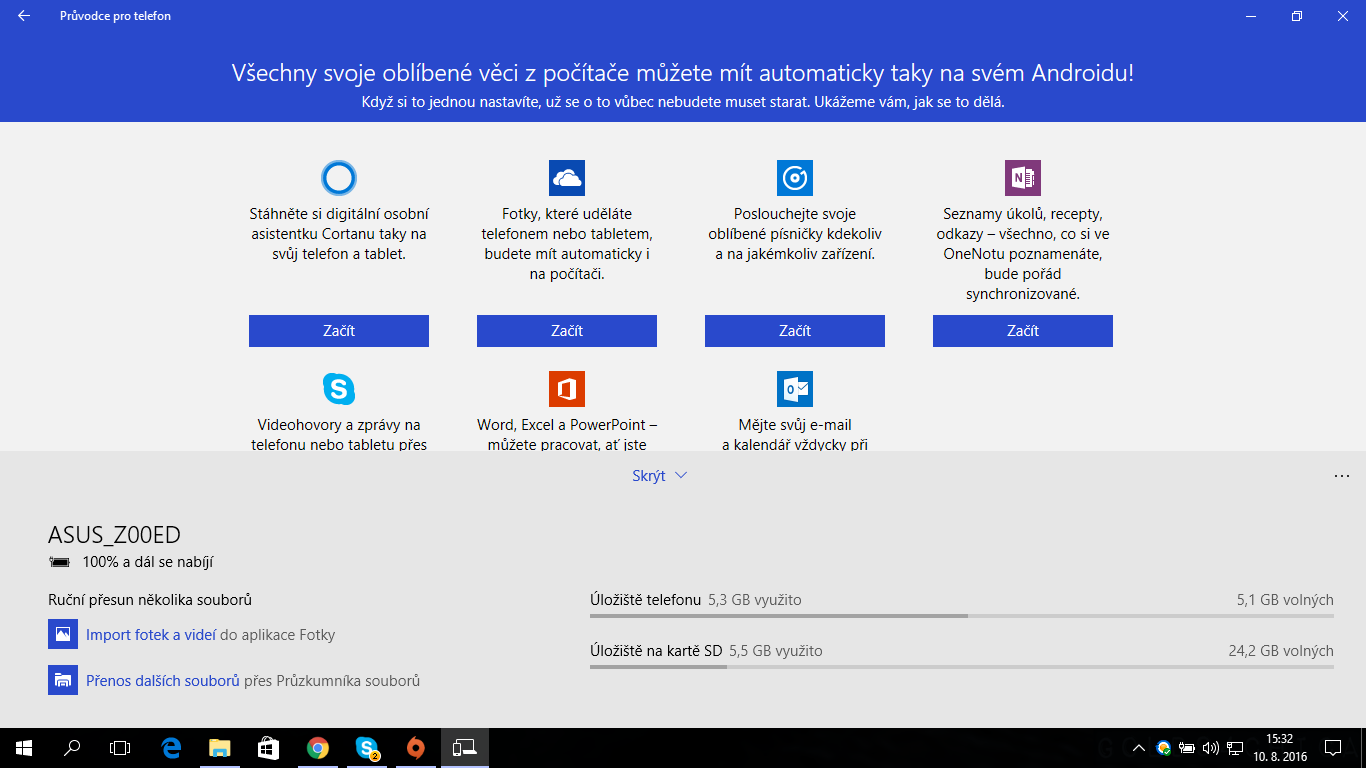Click the Úložiště na kartě SD bar
This screenshot has height=768, width=1366.
961,666
